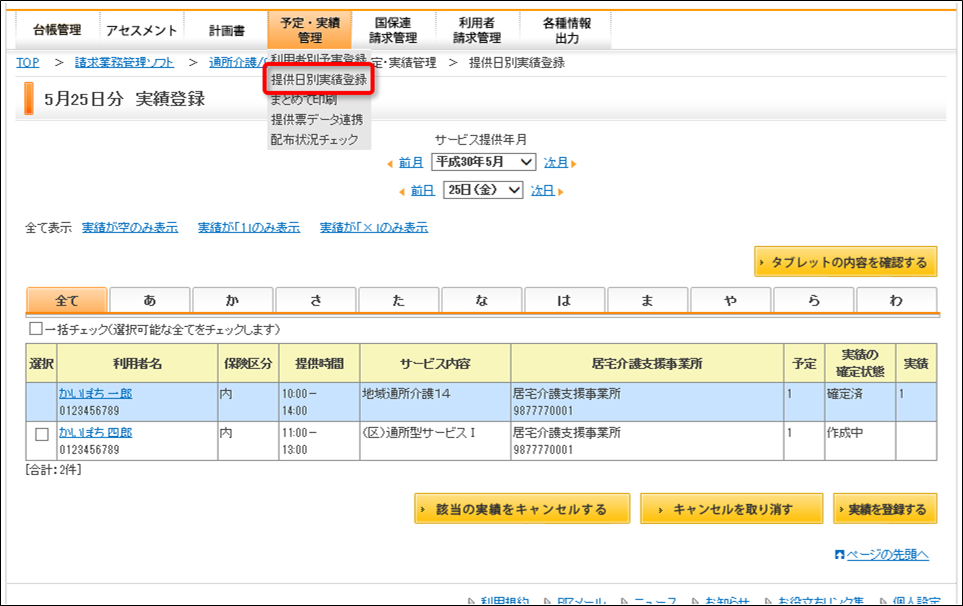Open the 計画書 menu
The height and width of the screenshot is (606, 963).
click(226, 30)
